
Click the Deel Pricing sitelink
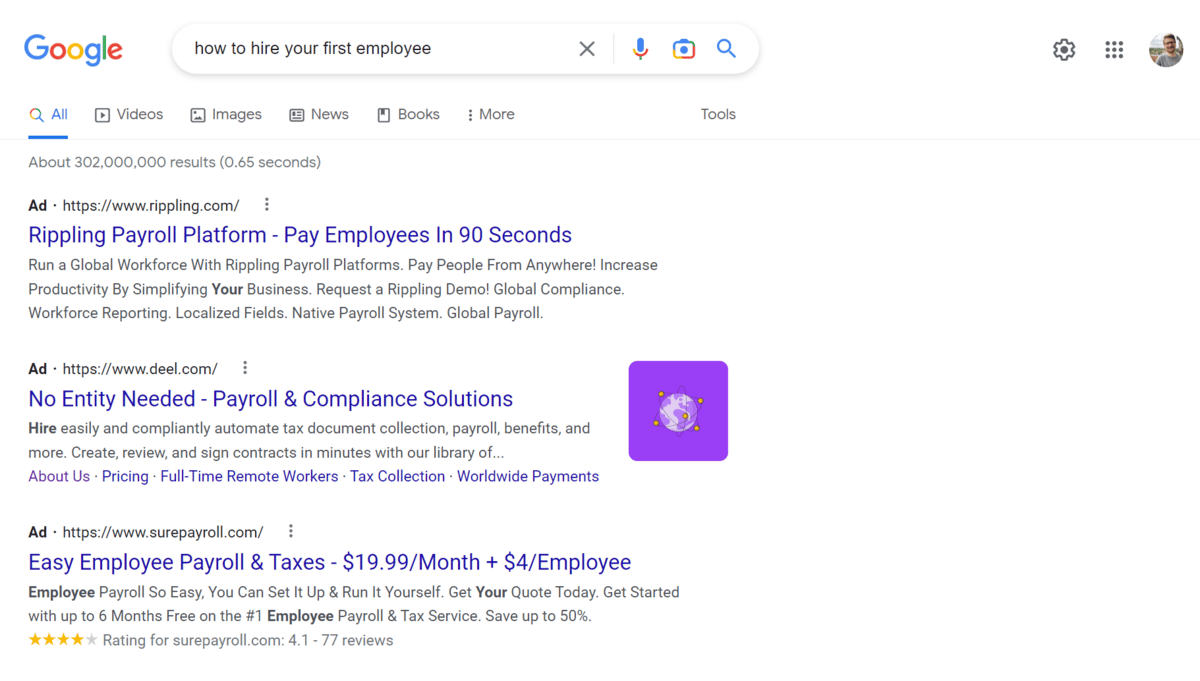[125, 477]
